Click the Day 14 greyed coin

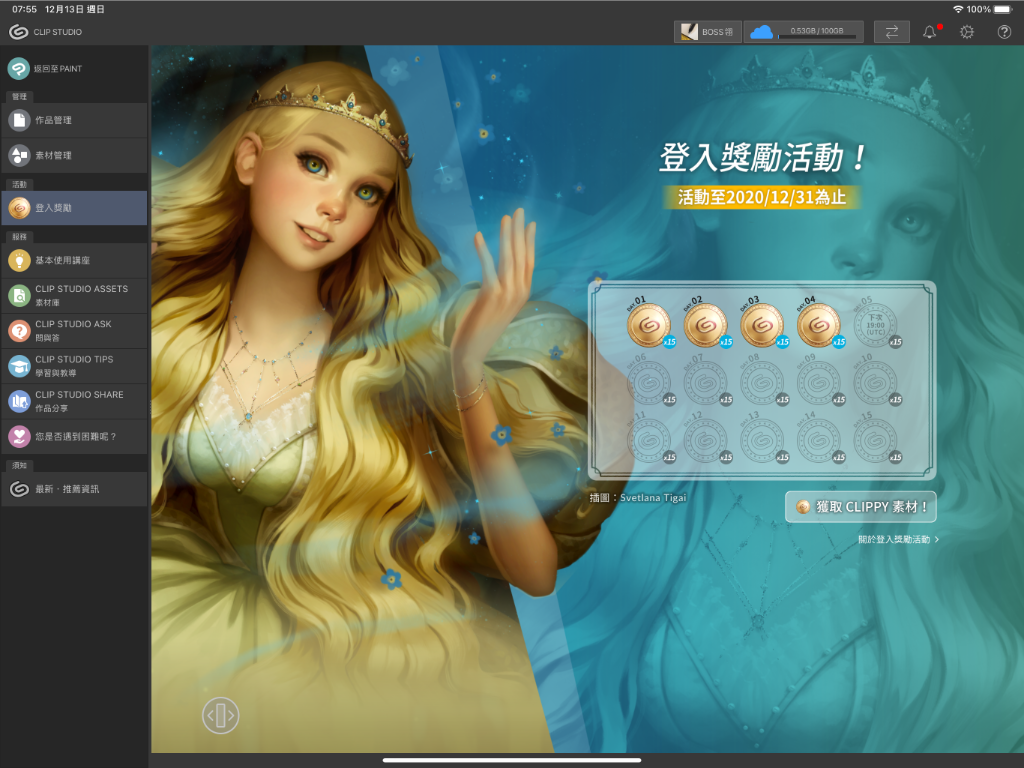[x=818, y=441]
